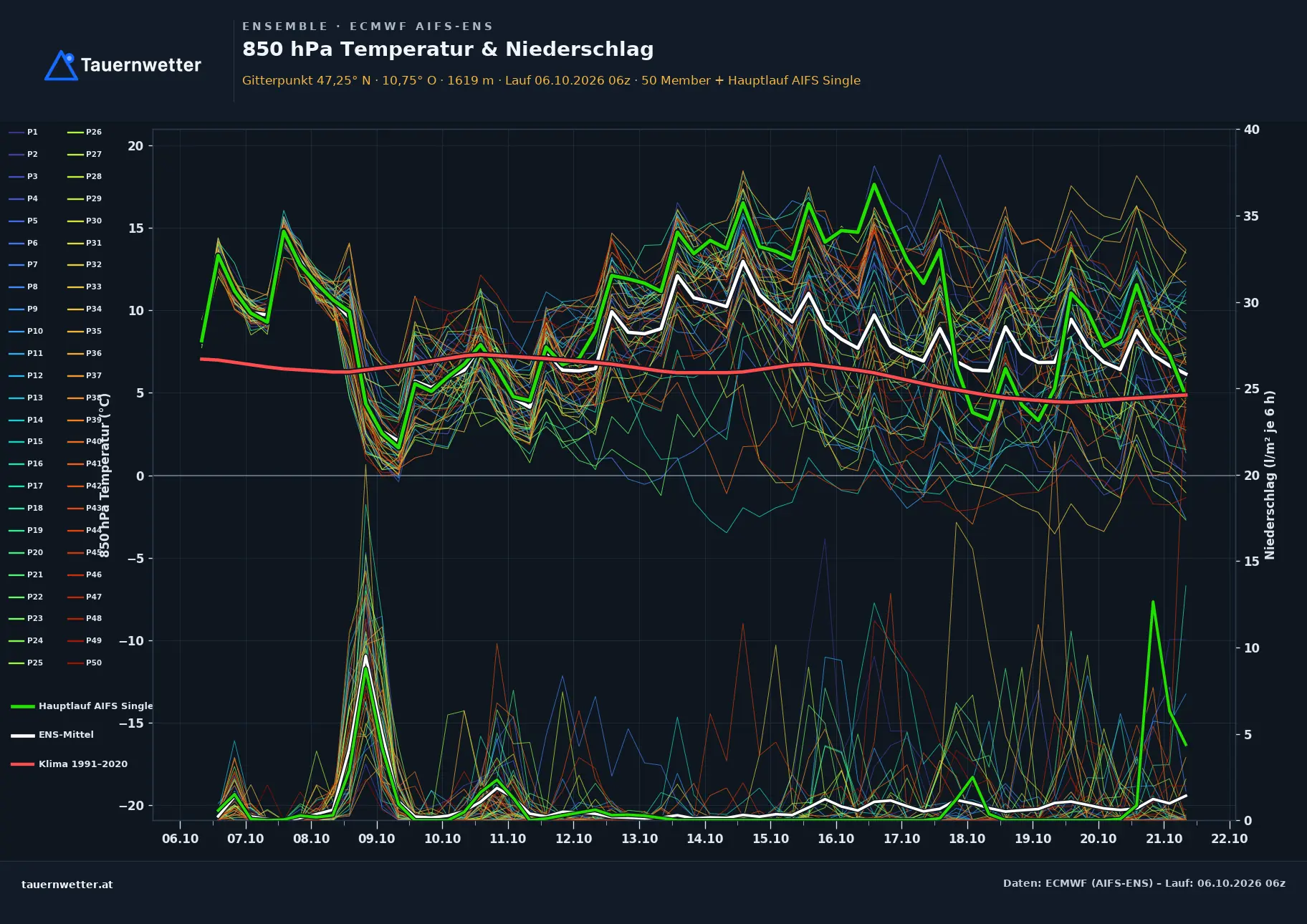Image resolution: width=1307 pixels, height=924 pixels.
Task: Click the x-axis date tick '09.10'
Action: 377,839
